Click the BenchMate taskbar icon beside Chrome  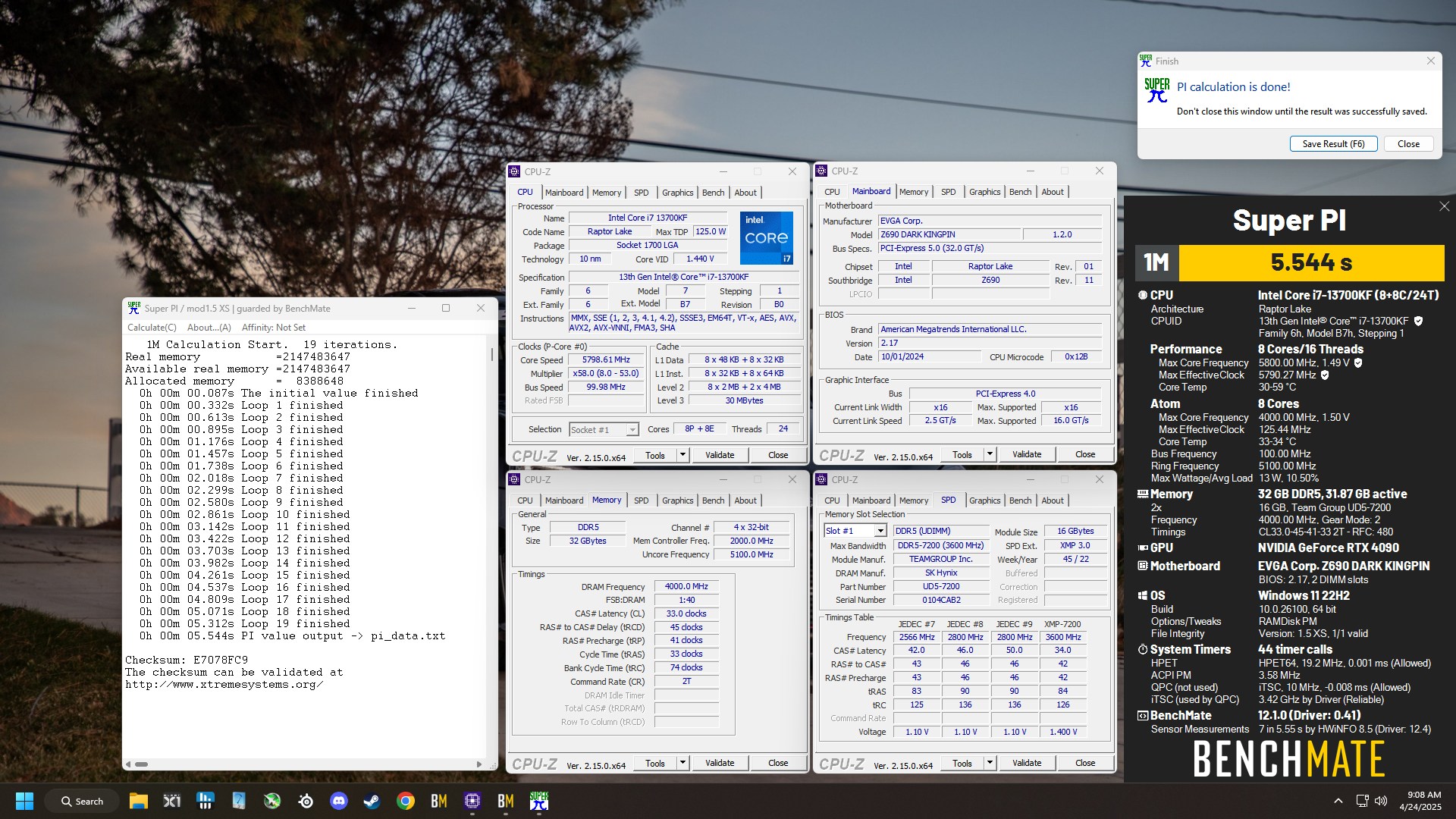(439, 801)
